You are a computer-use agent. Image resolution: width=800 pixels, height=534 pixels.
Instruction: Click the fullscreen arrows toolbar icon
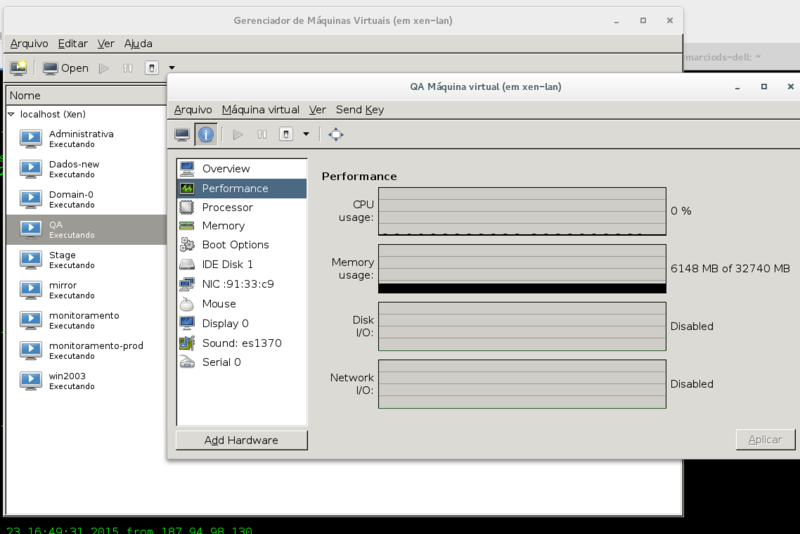pyautogui.click(x=336, y=135)
